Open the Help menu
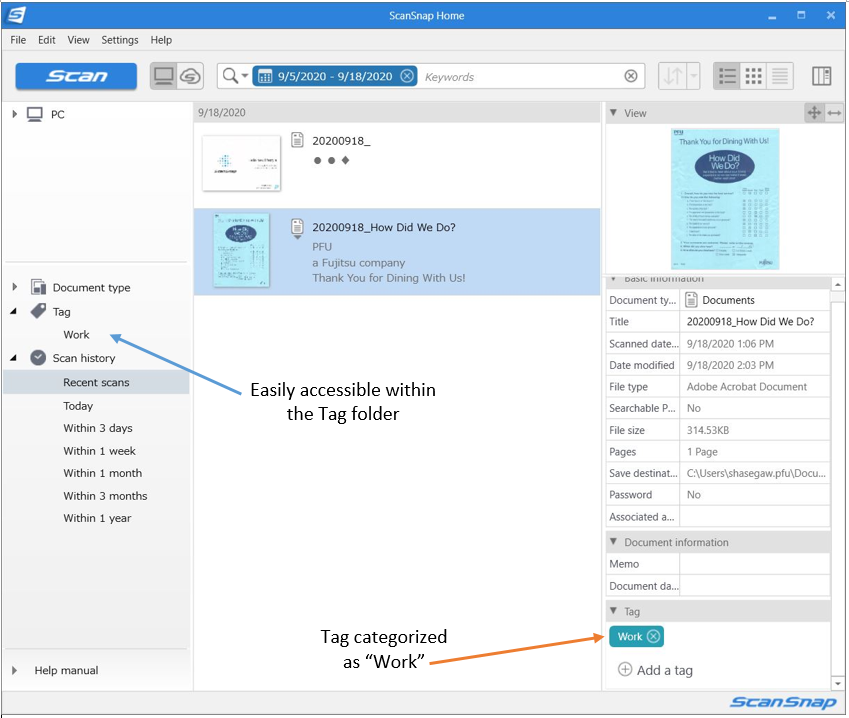 (161, 40)
